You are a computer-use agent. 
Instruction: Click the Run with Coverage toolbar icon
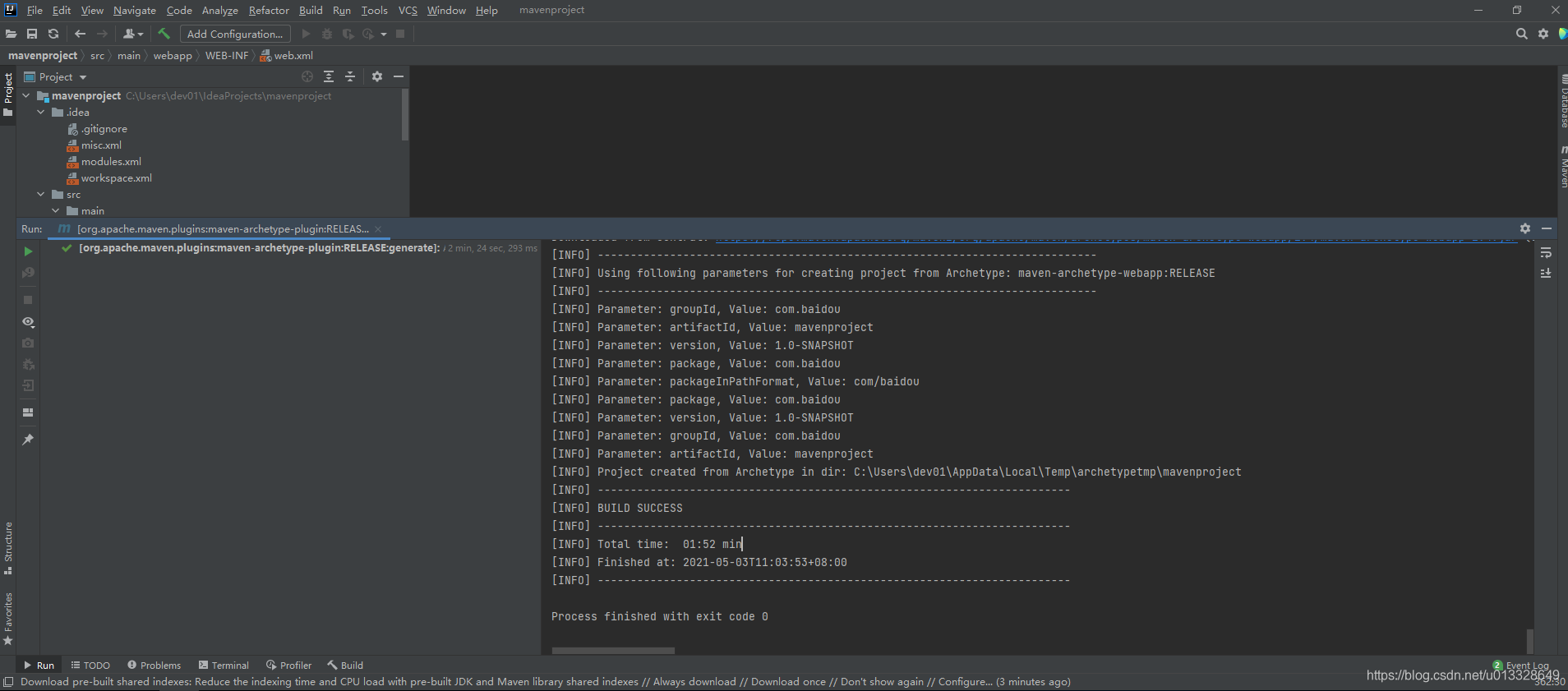point(348,34)
